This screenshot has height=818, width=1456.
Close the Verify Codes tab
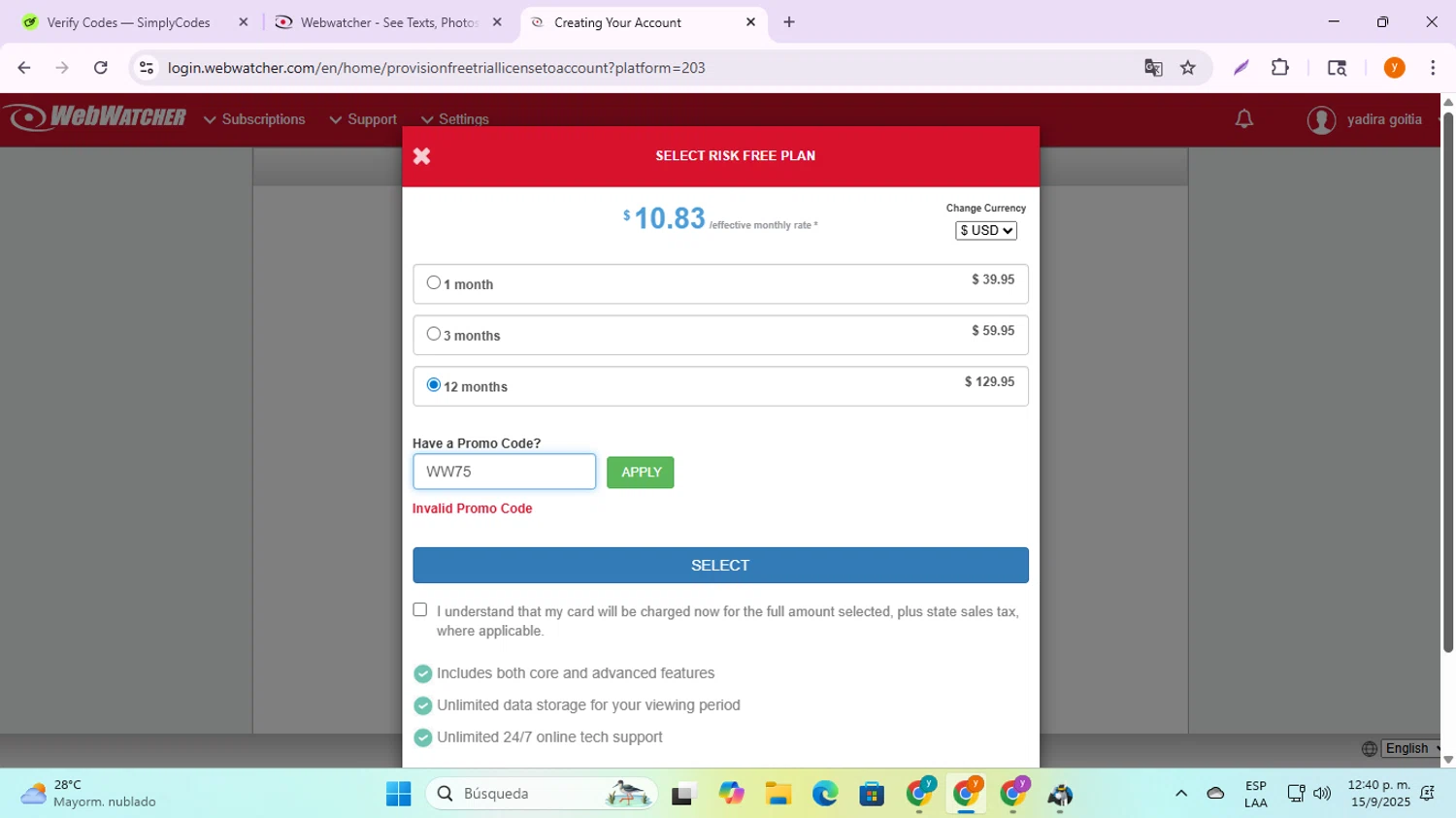point(244,22)
